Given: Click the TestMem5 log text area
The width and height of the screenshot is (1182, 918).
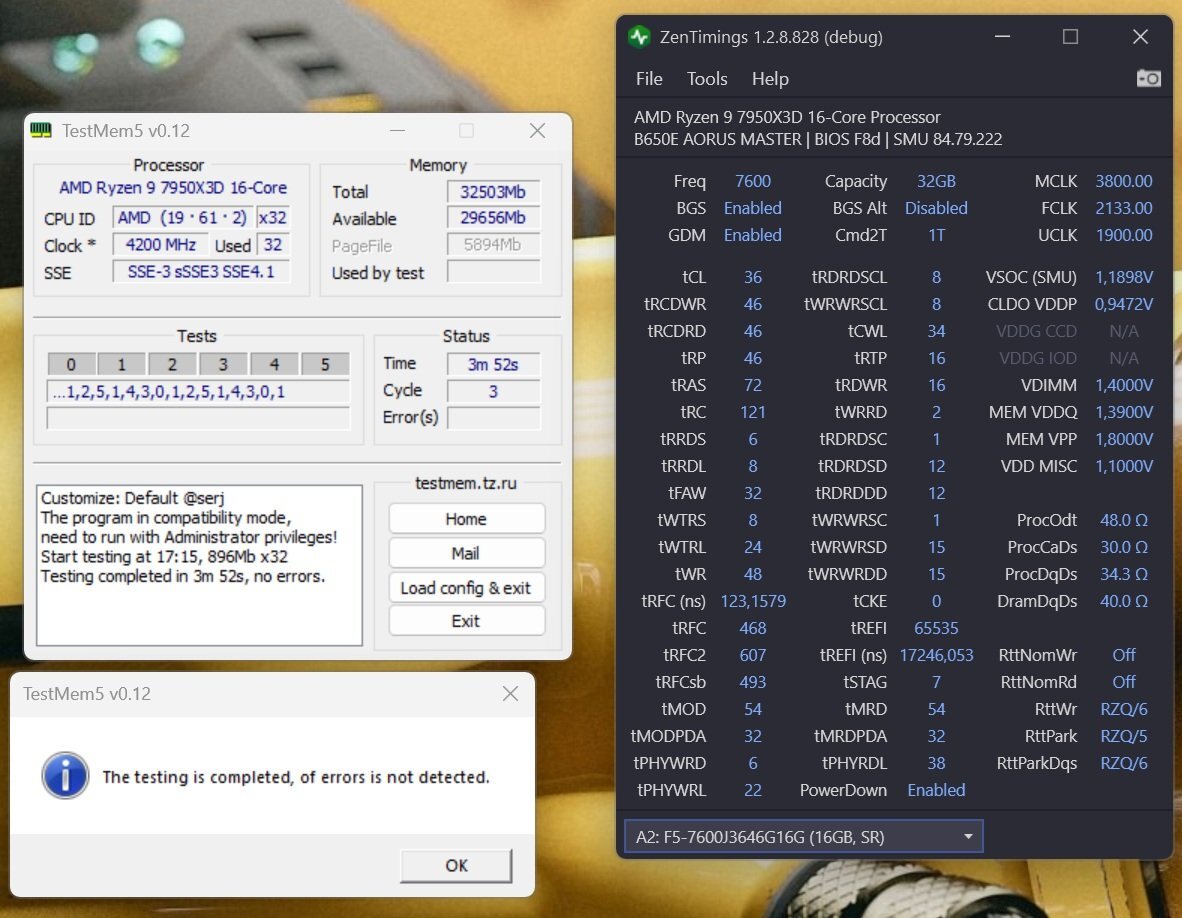Looking at the screenshot, I should click(x=200, y=565).
